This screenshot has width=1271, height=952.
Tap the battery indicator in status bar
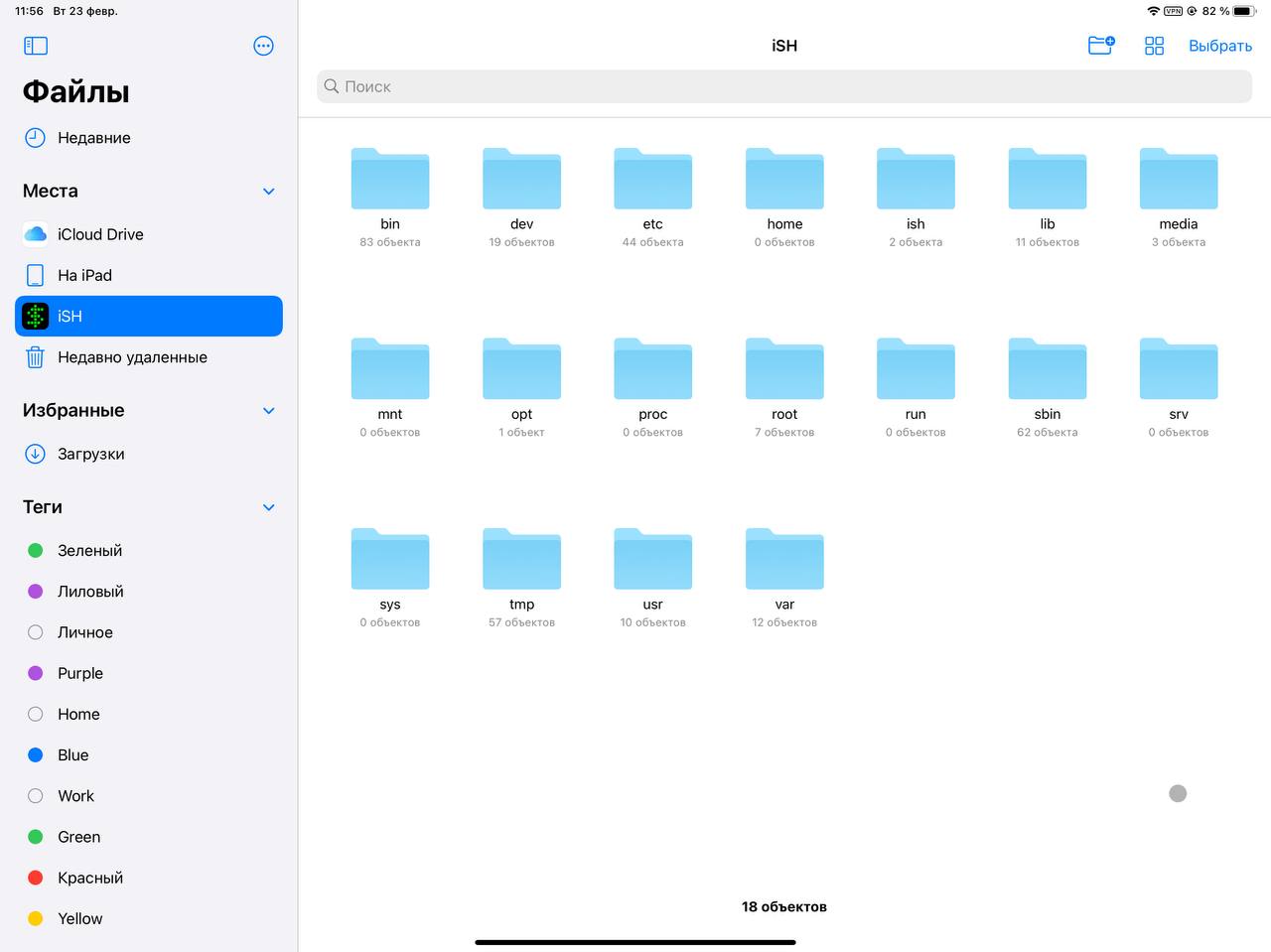pyautogui.click(x=1244, y=11)
